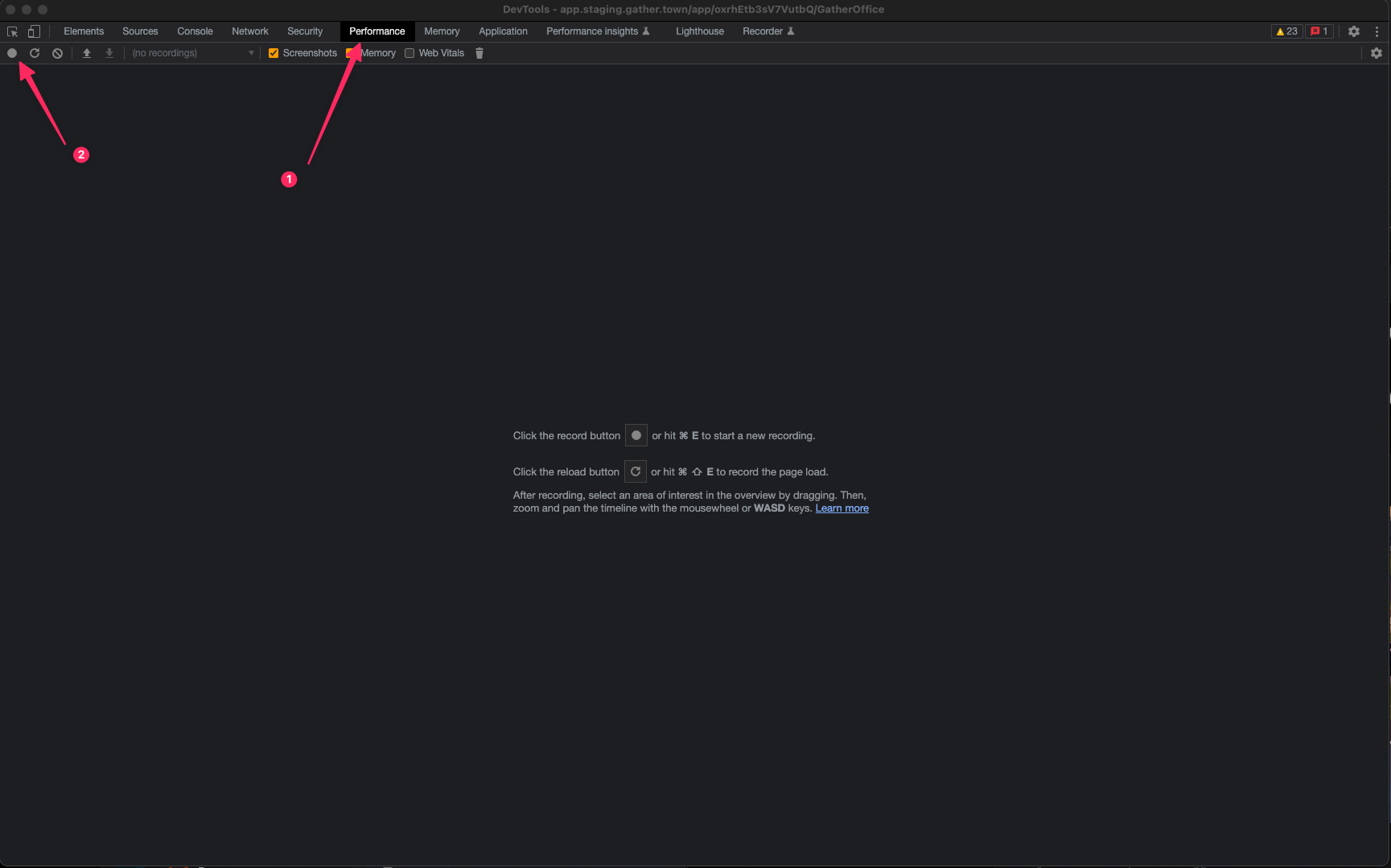
Task: Open the Application tab
Action: (x=503, y=31)
